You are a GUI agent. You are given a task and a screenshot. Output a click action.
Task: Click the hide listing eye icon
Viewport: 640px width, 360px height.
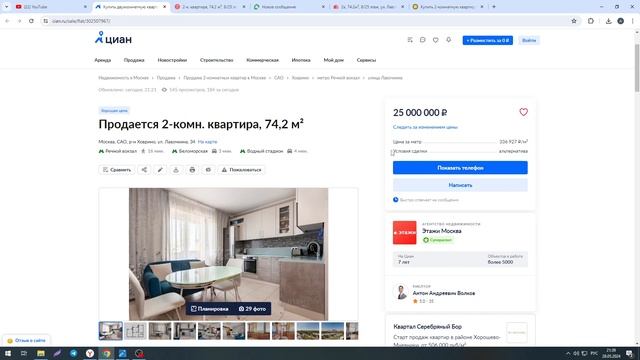coord(208,170)
